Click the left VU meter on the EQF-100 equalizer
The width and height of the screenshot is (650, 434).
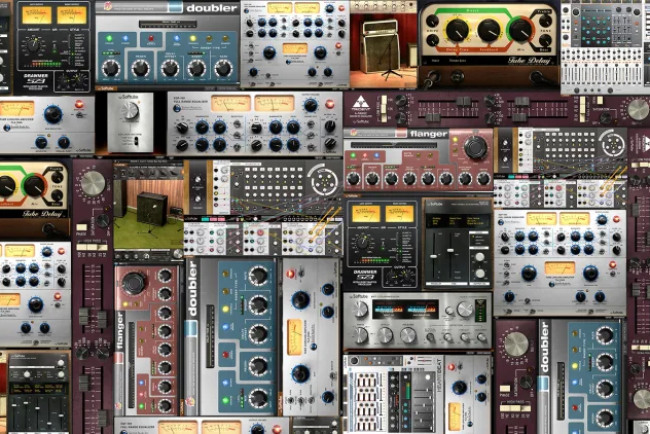(231, 104)
